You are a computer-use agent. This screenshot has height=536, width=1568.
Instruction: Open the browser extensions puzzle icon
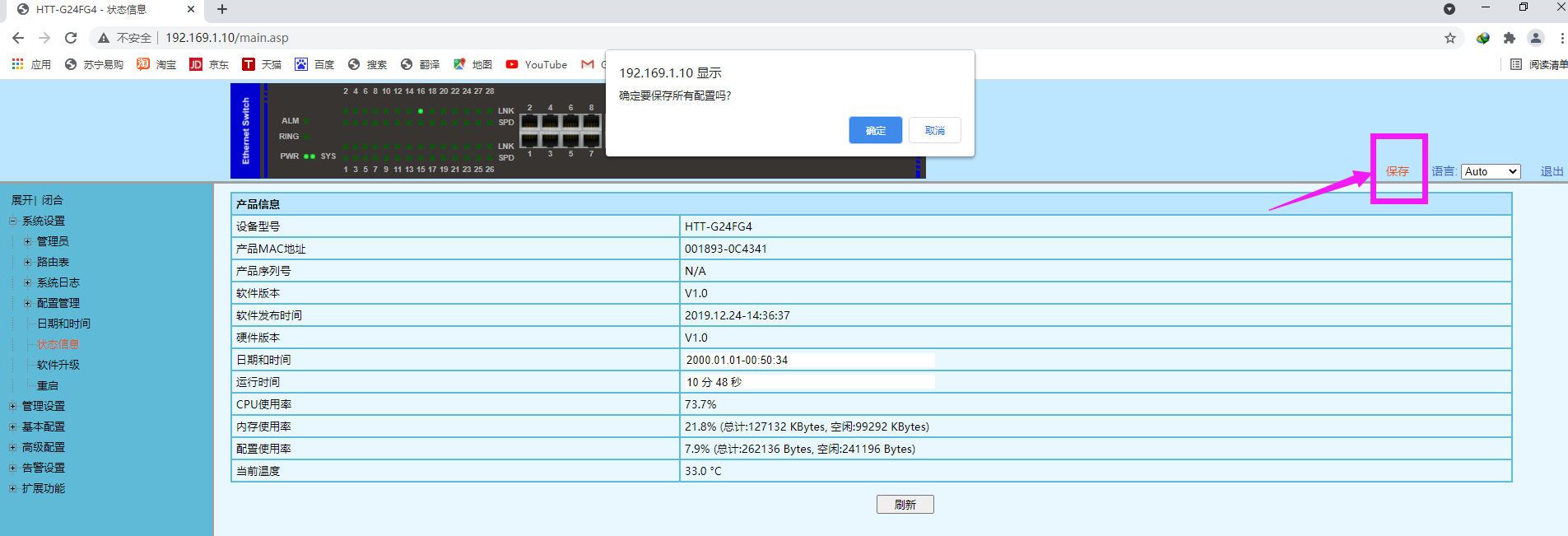pos(1509,38)
